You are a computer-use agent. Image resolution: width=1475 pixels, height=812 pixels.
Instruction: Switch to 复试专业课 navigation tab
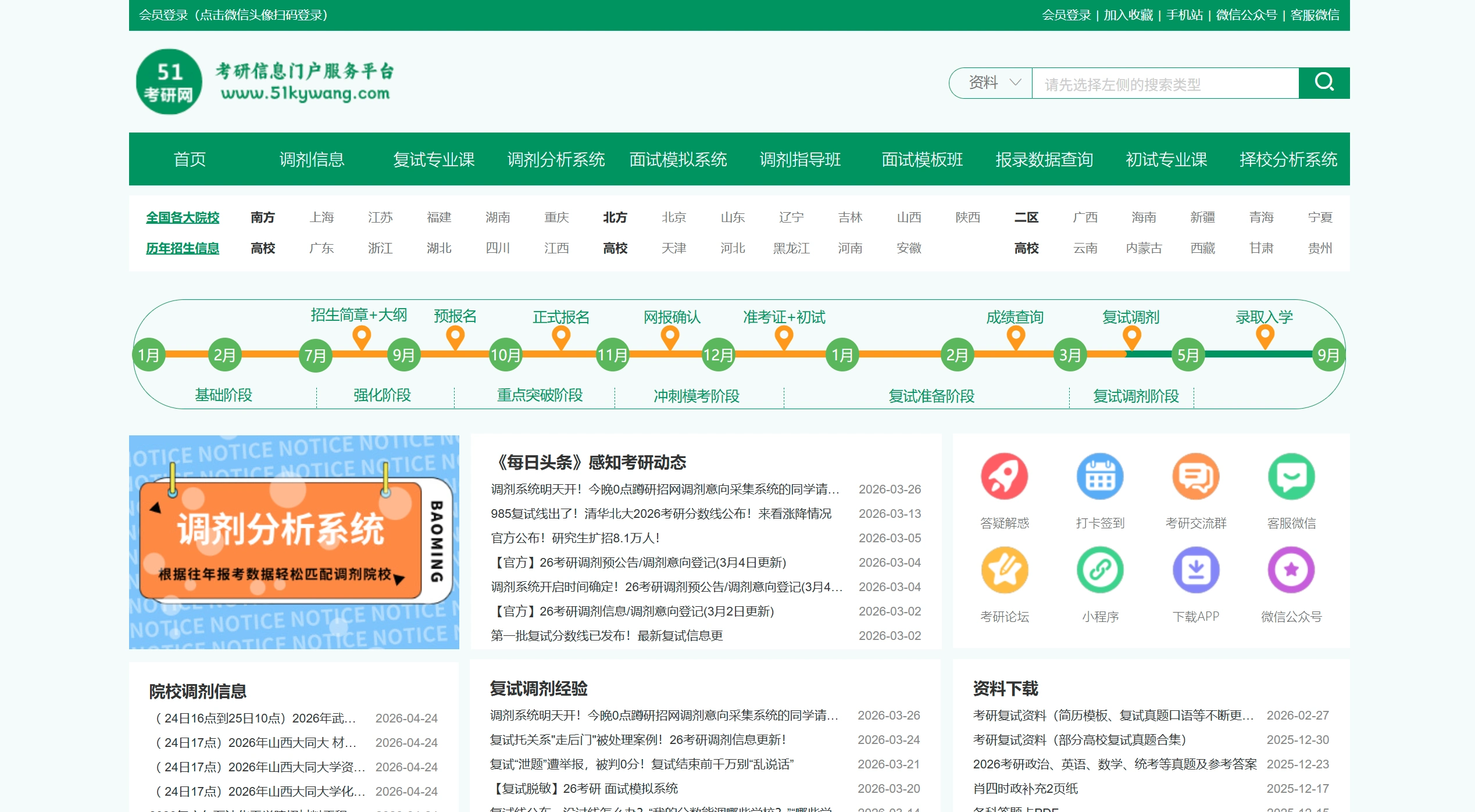(x=435, y=160)
